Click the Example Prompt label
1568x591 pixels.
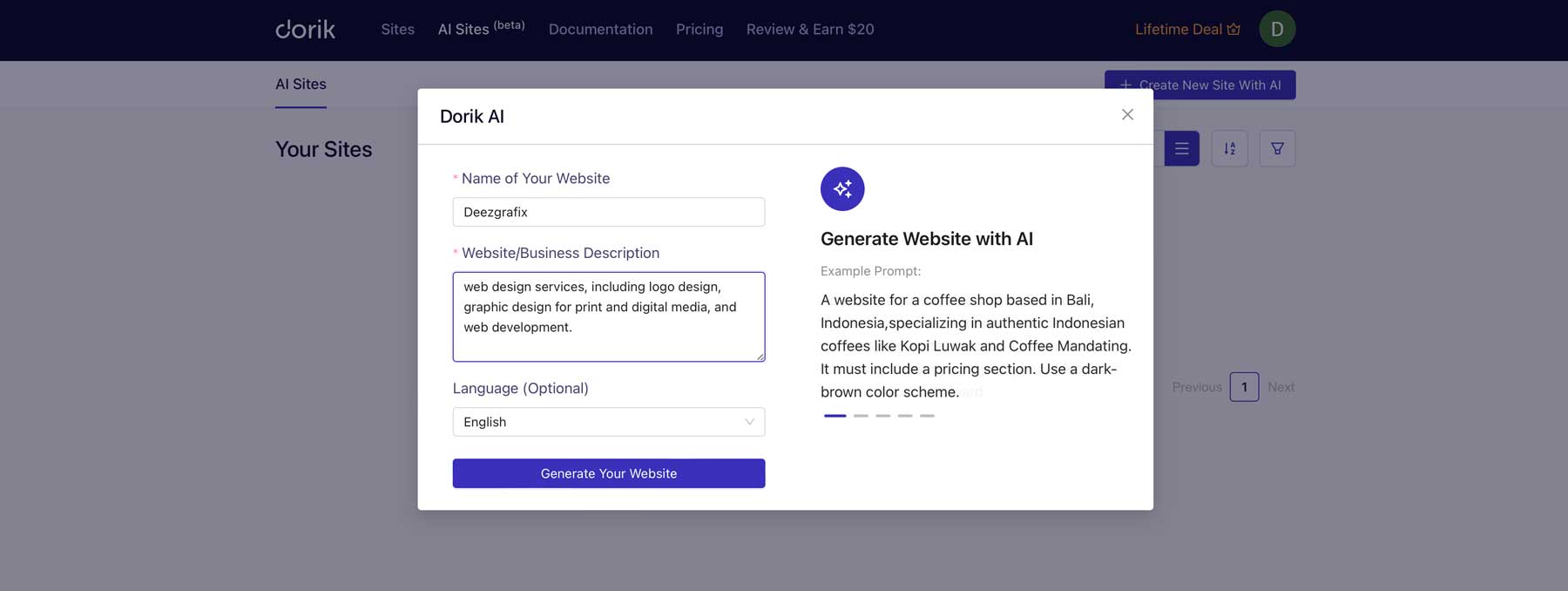[x=870, y=271]
